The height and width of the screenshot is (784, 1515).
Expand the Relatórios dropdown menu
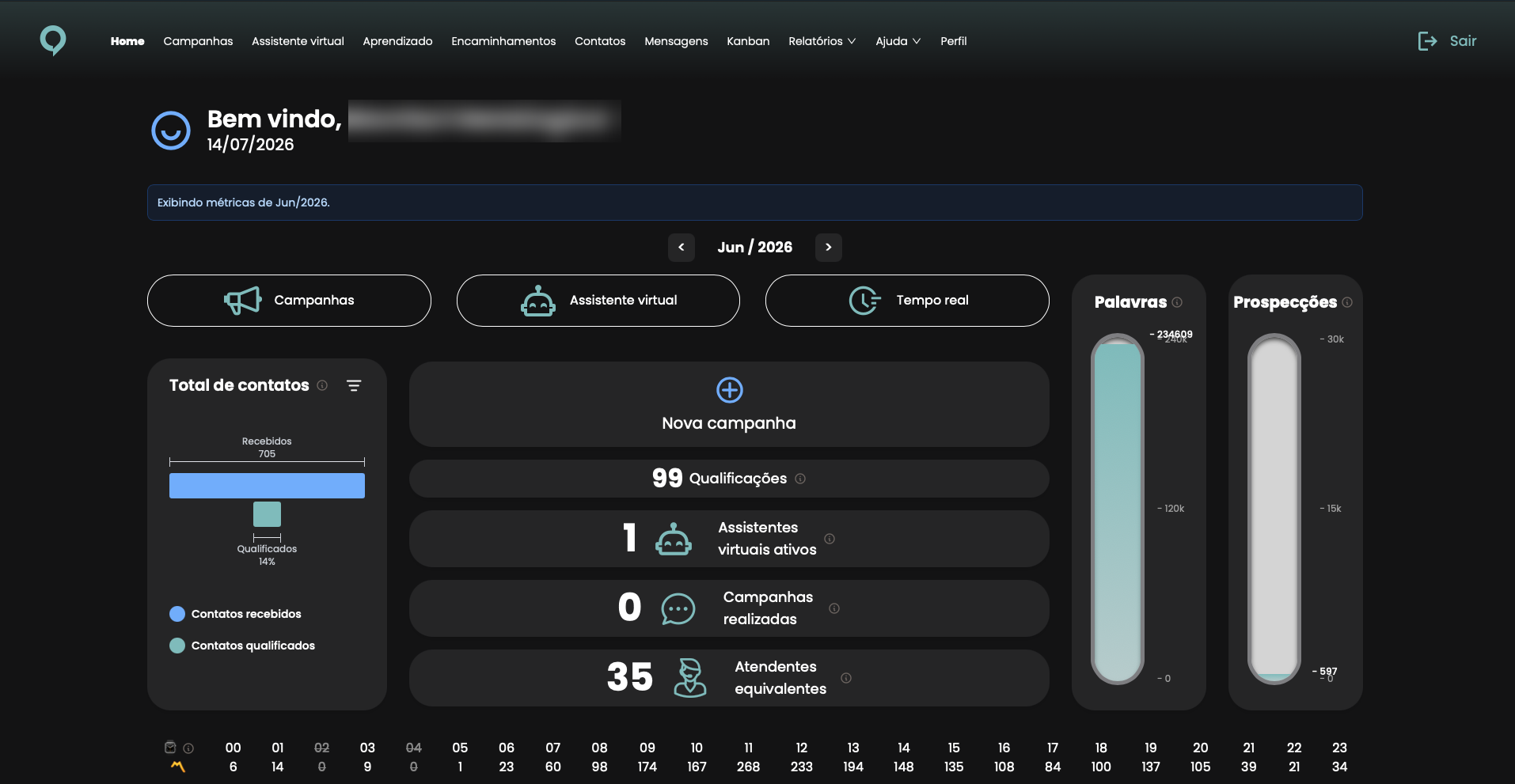[x=822, y=41]
